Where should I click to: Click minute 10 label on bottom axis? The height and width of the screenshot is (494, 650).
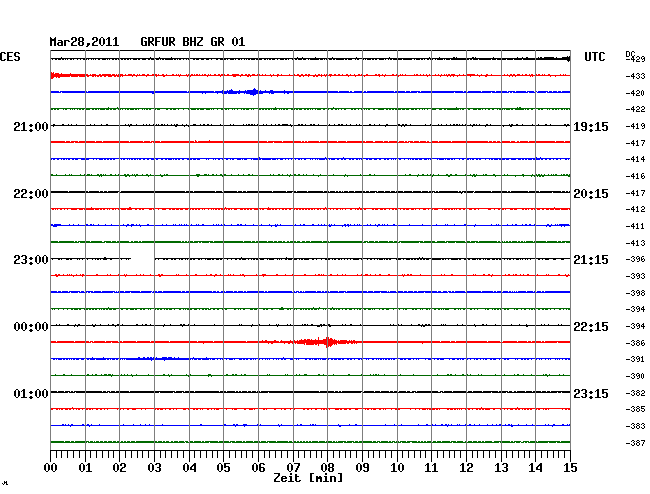[x=397, y=468]
